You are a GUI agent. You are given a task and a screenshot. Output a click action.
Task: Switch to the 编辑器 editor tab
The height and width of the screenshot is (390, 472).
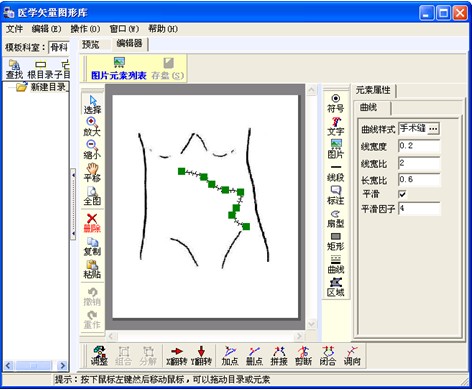click(x=129, y=44)
